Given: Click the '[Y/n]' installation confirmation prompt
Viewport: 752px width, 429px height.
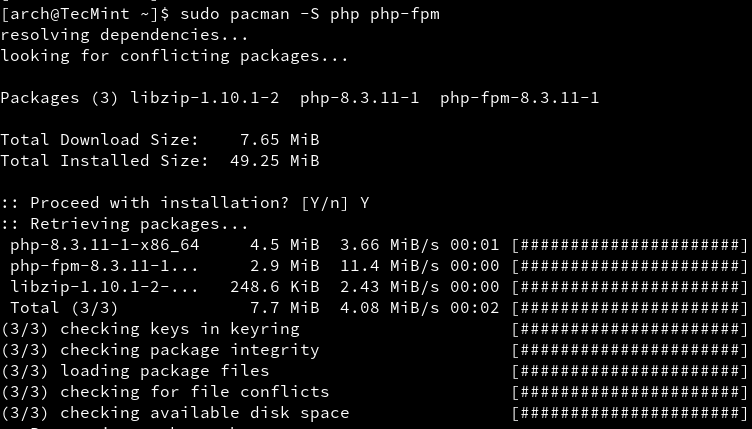Looking at the screenshot, I should click(325, 203).
